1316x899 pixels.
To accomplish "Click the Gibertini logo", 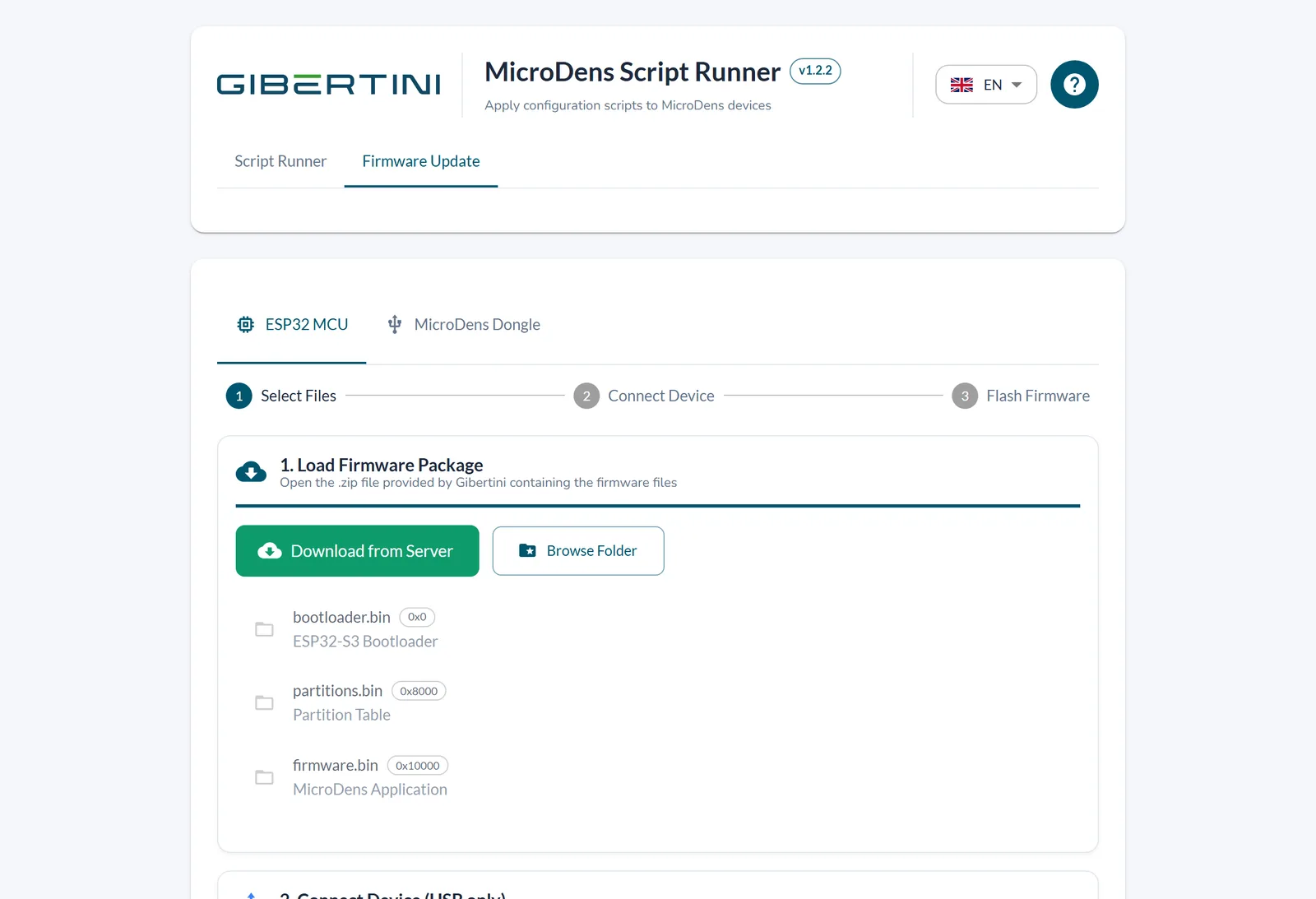I will pos(329,84).
